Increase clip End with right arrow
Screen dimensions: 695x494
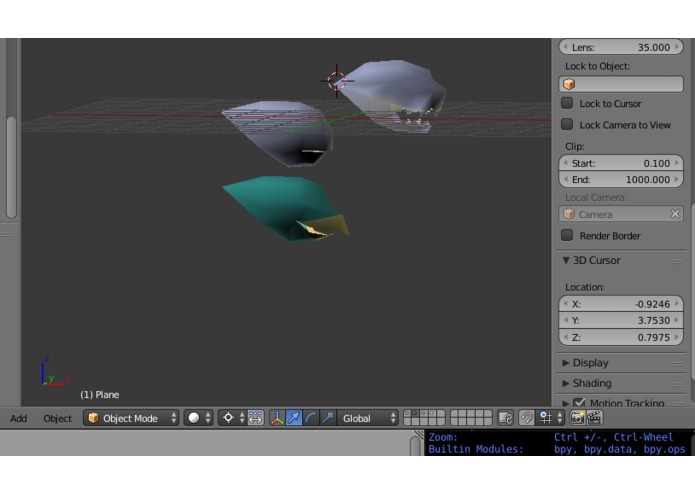pos(677,179)
